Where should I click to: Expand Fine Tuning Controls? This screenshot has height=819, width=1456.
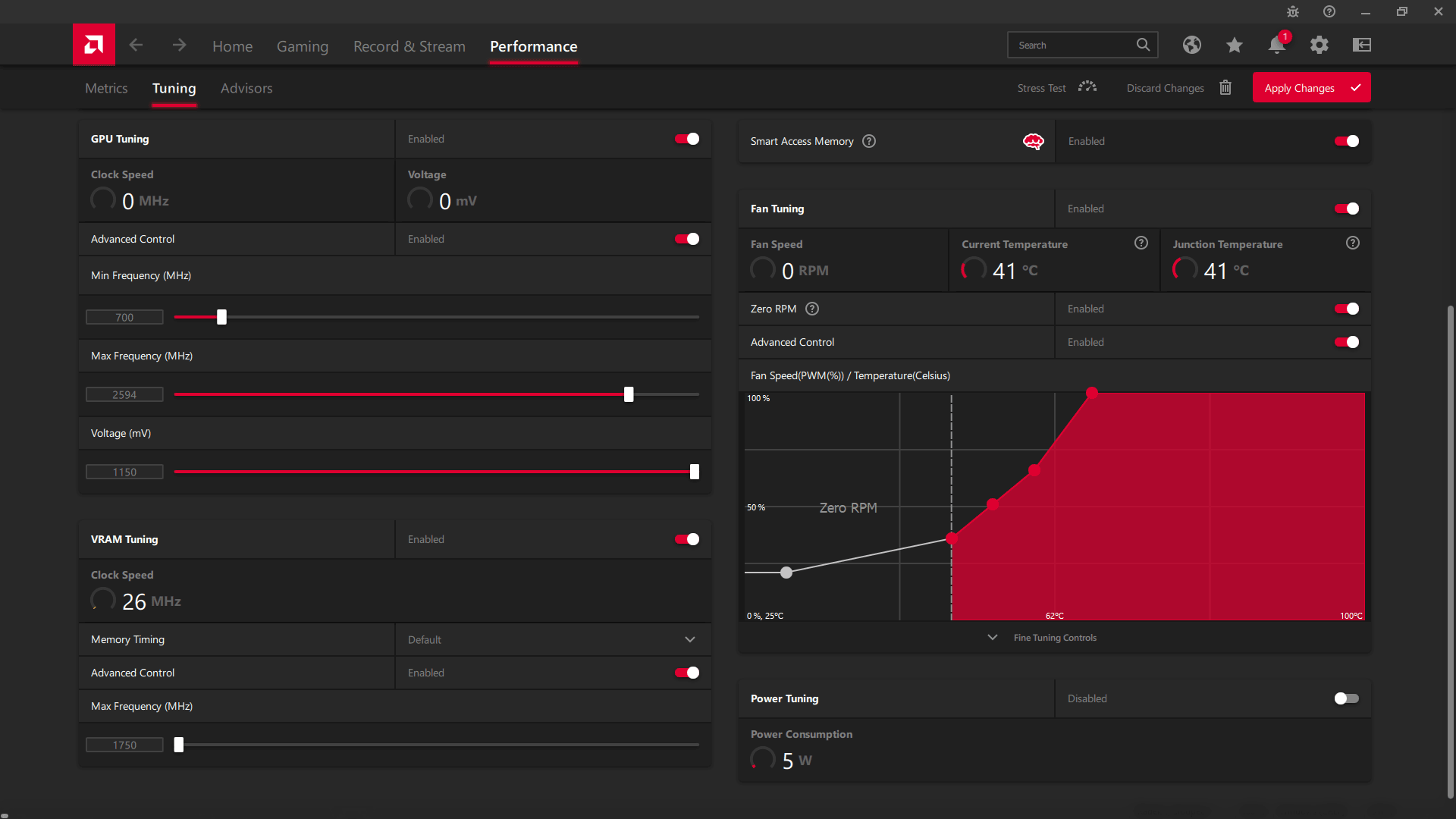(x=1055, y=638)
